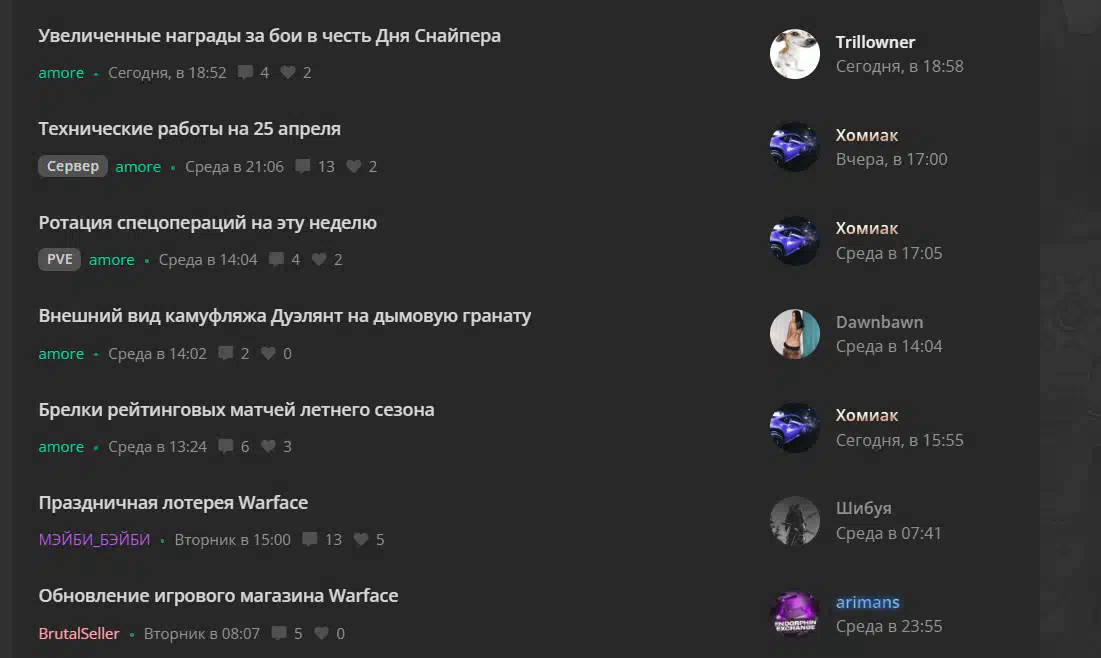The height and width of the screenshot is (658, 1101).
Task: Go to the last post Сегодня, в 18:58
Action: pyautogui.click(x=899, y=66)
